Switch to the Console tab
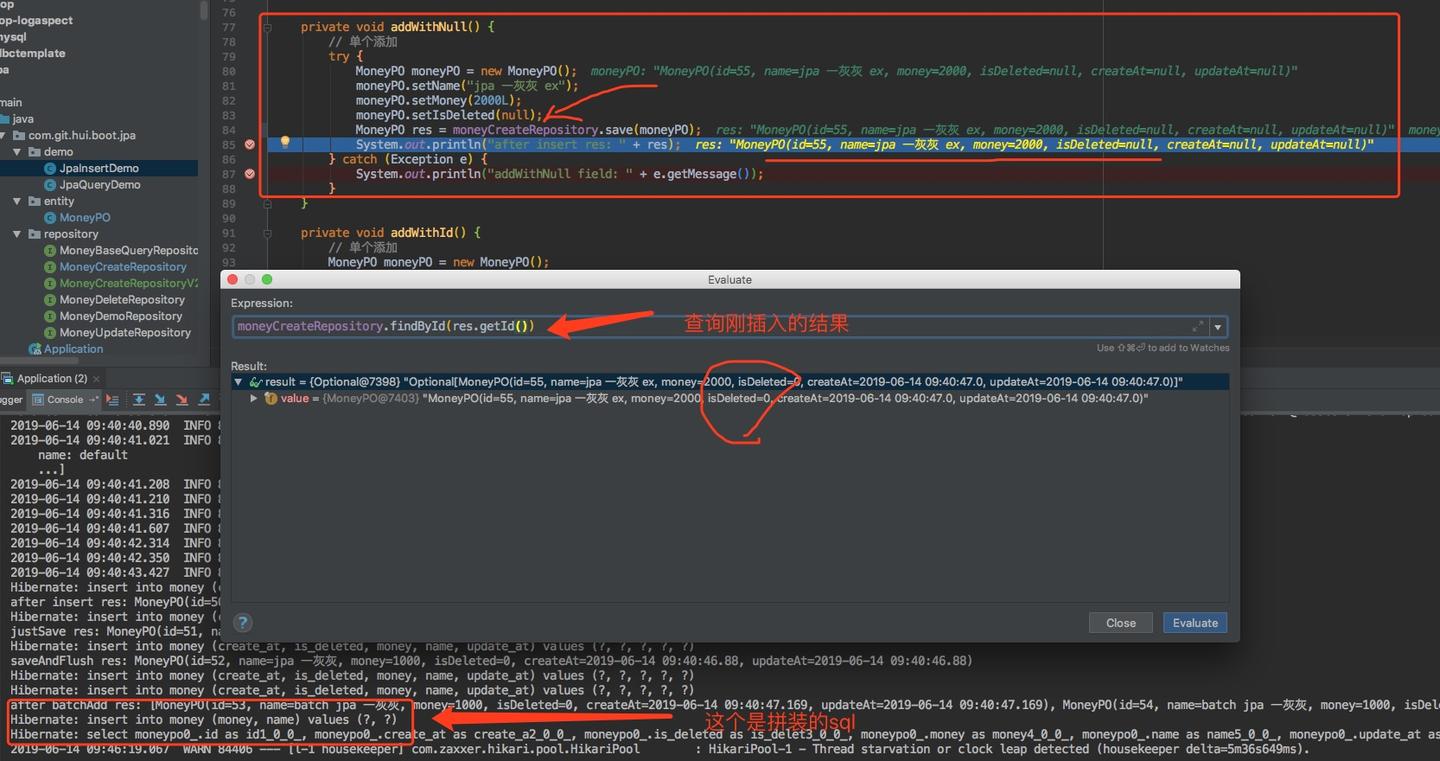1440x761 pixels. click(x=64, y=398)
